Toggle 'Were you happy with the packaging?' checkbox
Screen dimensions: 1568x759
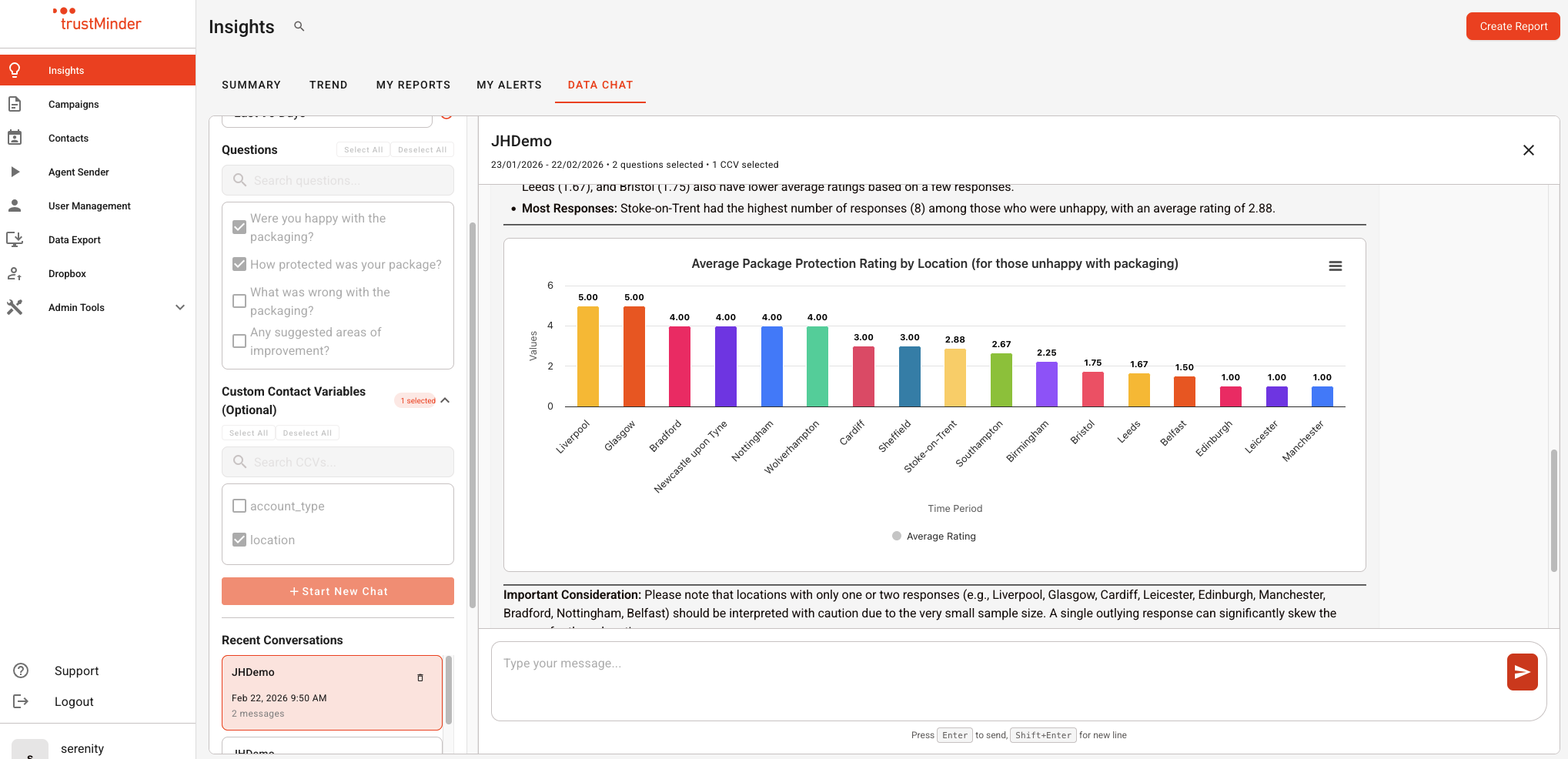pyautogui.click(x=239, y=227)
